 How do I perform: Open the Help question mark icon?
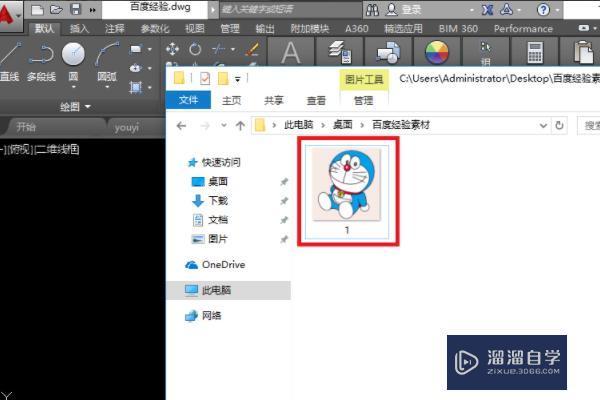543,10
